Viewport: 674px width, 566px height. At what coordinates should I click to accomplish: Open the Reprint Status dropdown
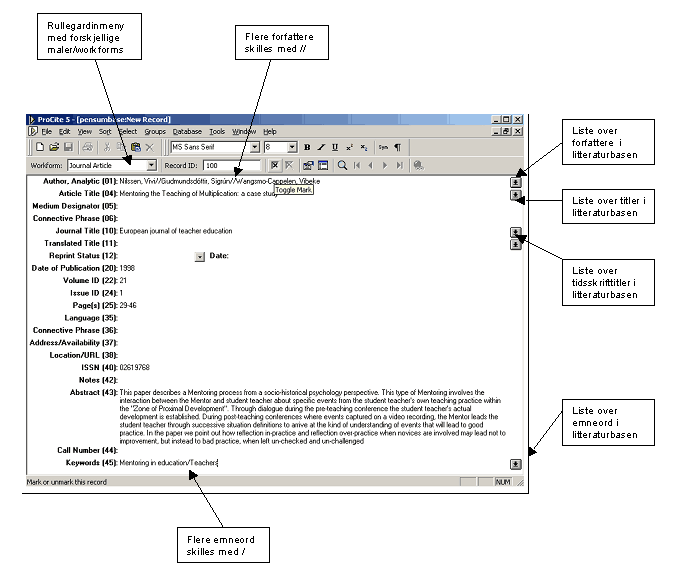199,257
